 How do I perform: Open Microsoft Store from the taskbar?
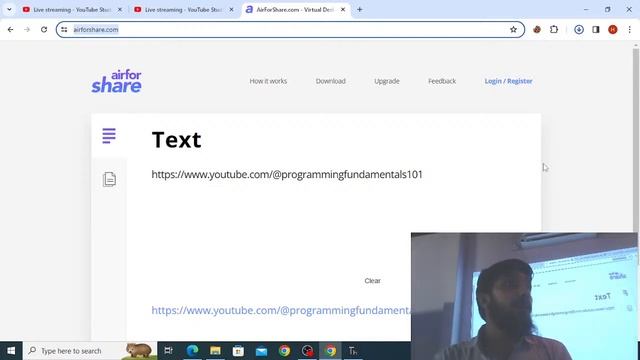click(x=238, y=351)
